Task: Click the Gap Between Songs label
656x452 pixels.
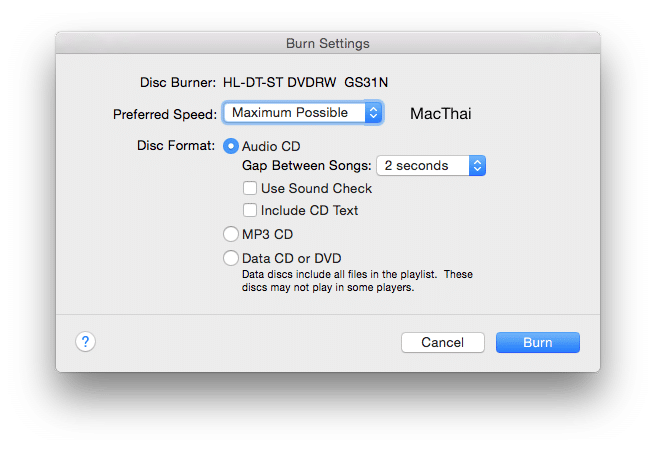Action: click(307, 166)
